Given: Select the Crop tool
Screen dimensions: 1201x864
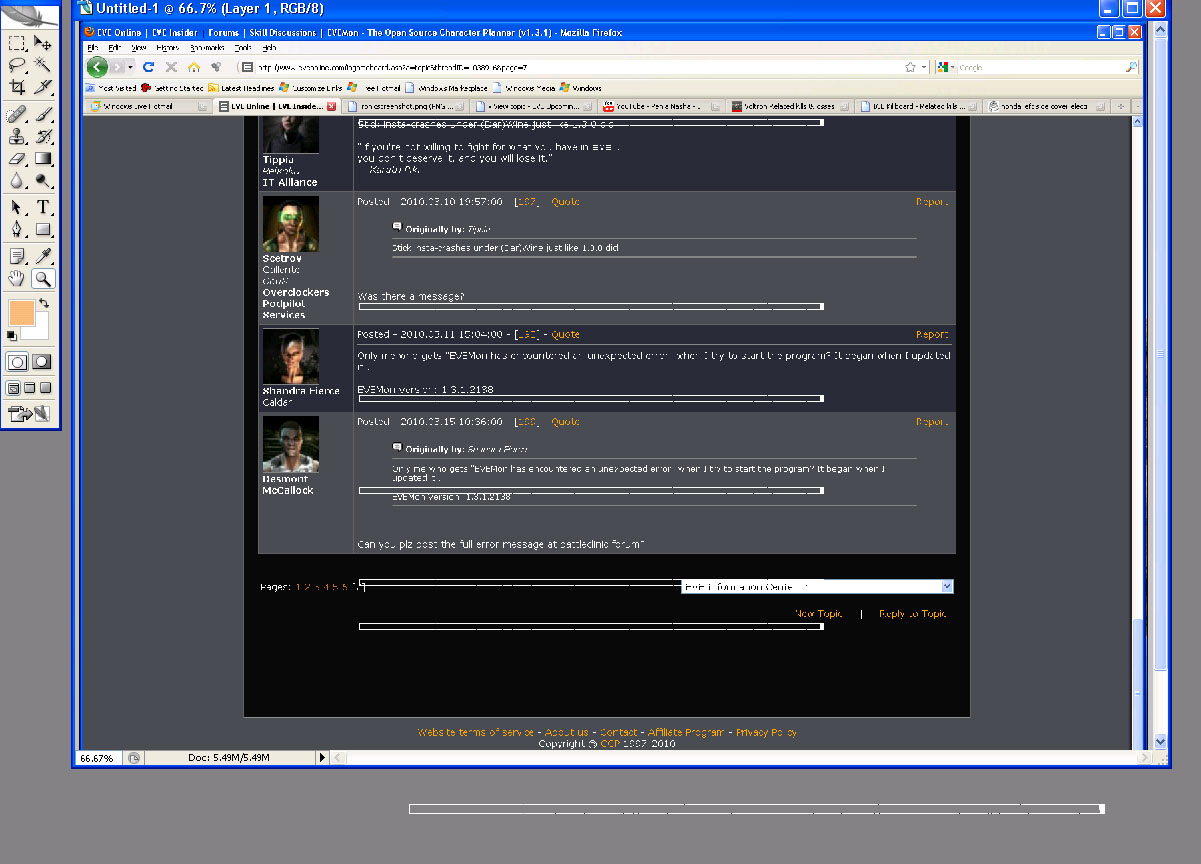Looking at the screenshot, I should pos(17,87).
